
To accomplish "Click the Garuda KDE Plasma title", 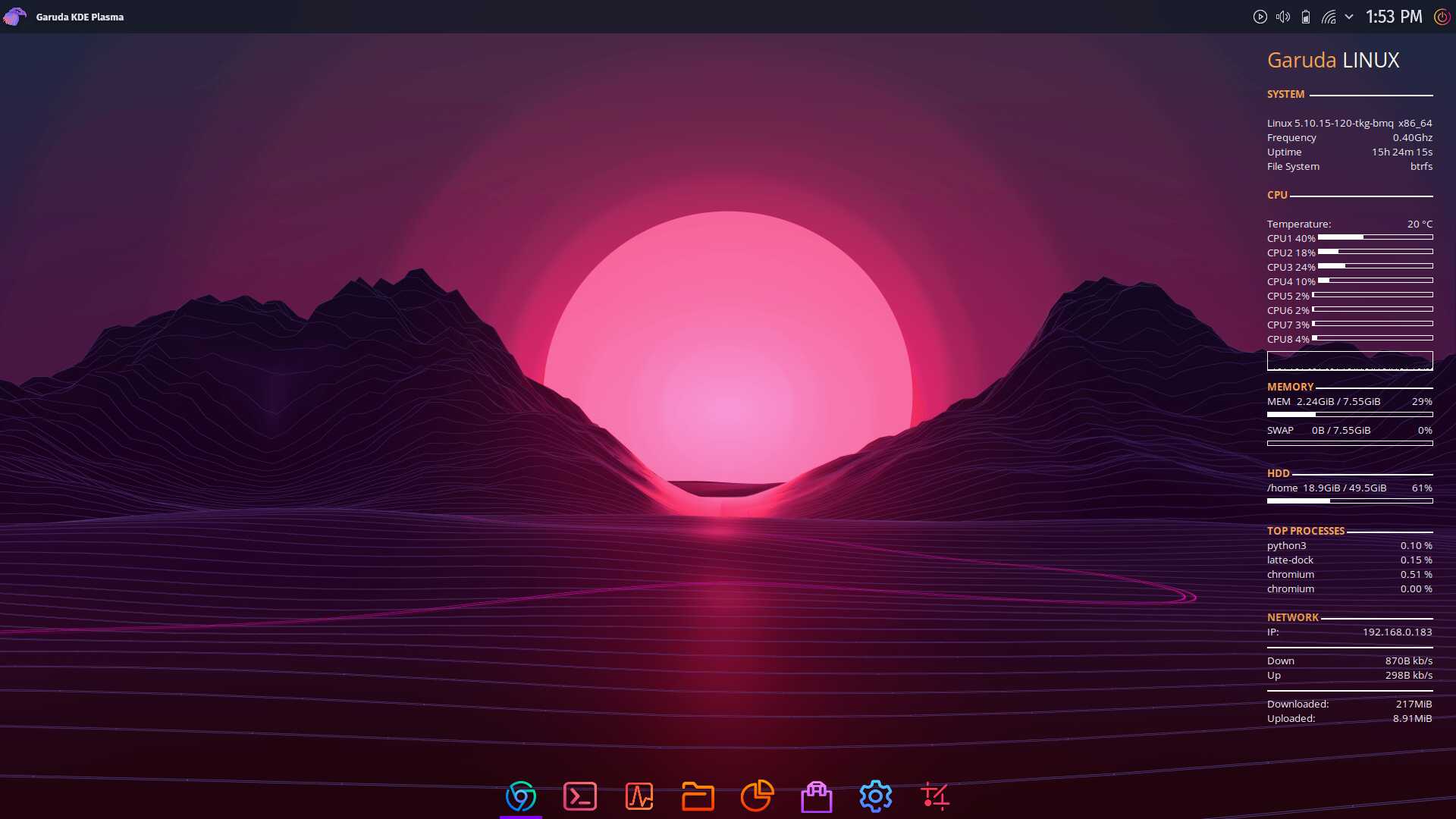I will [80, 17].
